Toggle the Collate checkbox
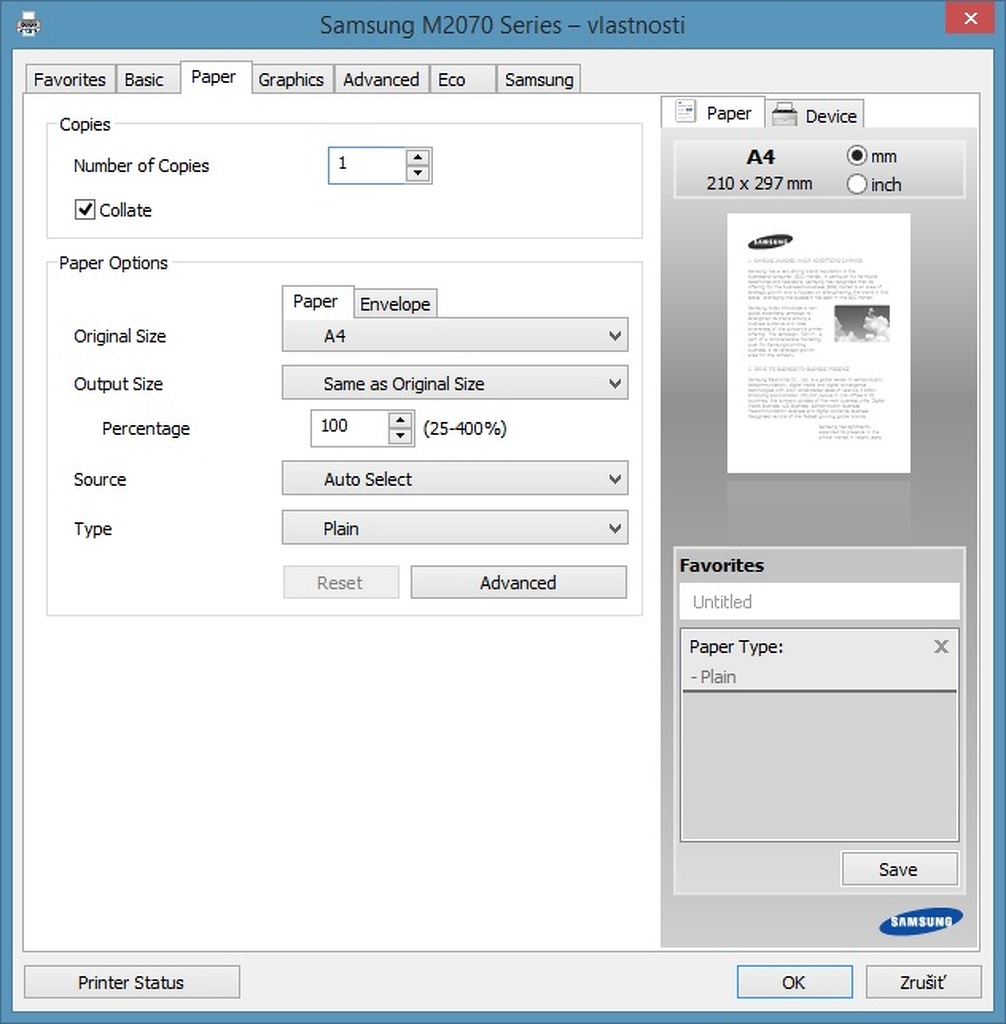1006x1024 pixels. 85,210
